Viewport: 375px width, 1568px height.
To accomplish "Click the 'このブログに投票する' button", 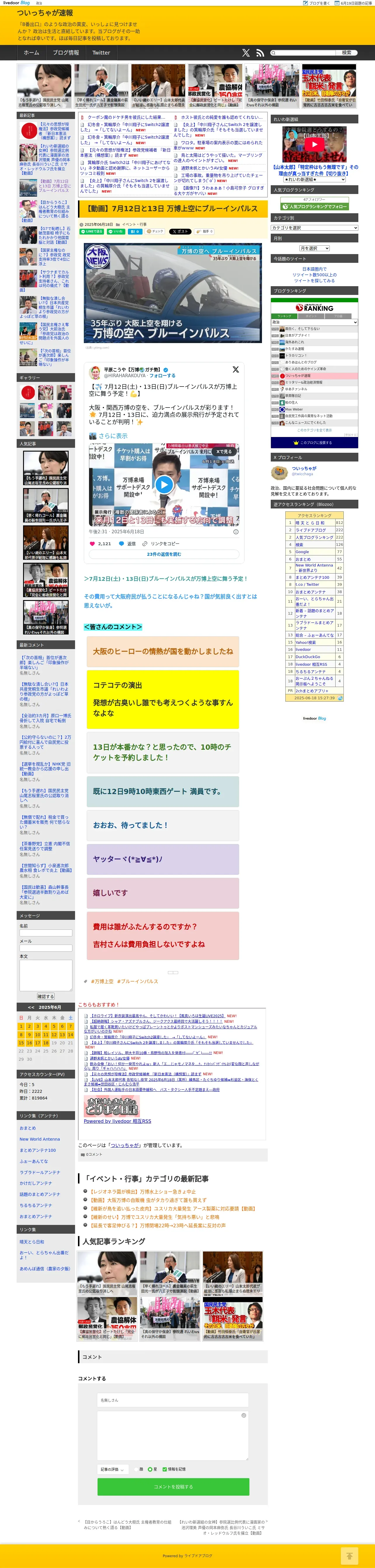I will click(x=315, y=443).
